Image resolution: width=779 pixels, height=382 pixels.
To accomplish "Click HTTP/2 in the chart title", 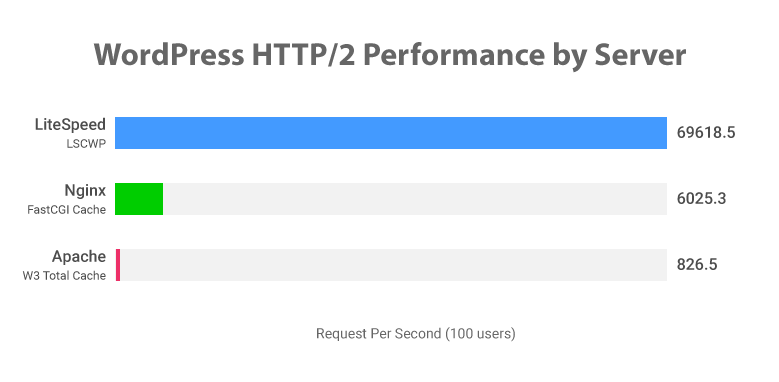I will (x=304, y=55).
